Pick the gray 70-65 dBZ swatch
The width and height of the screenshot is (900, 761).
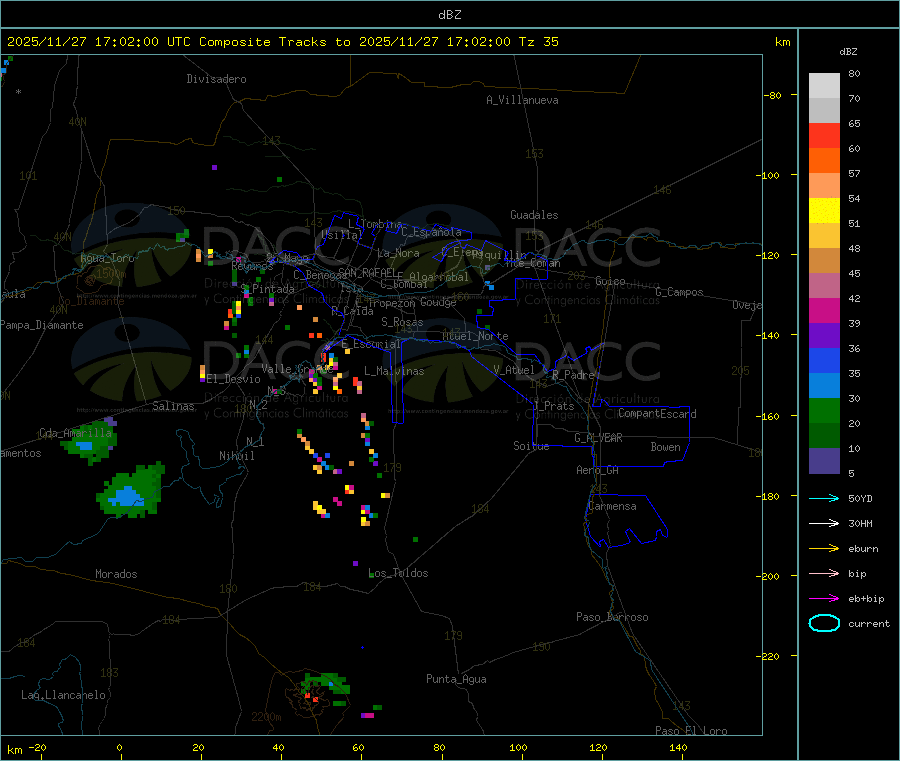tap(824, 111)
